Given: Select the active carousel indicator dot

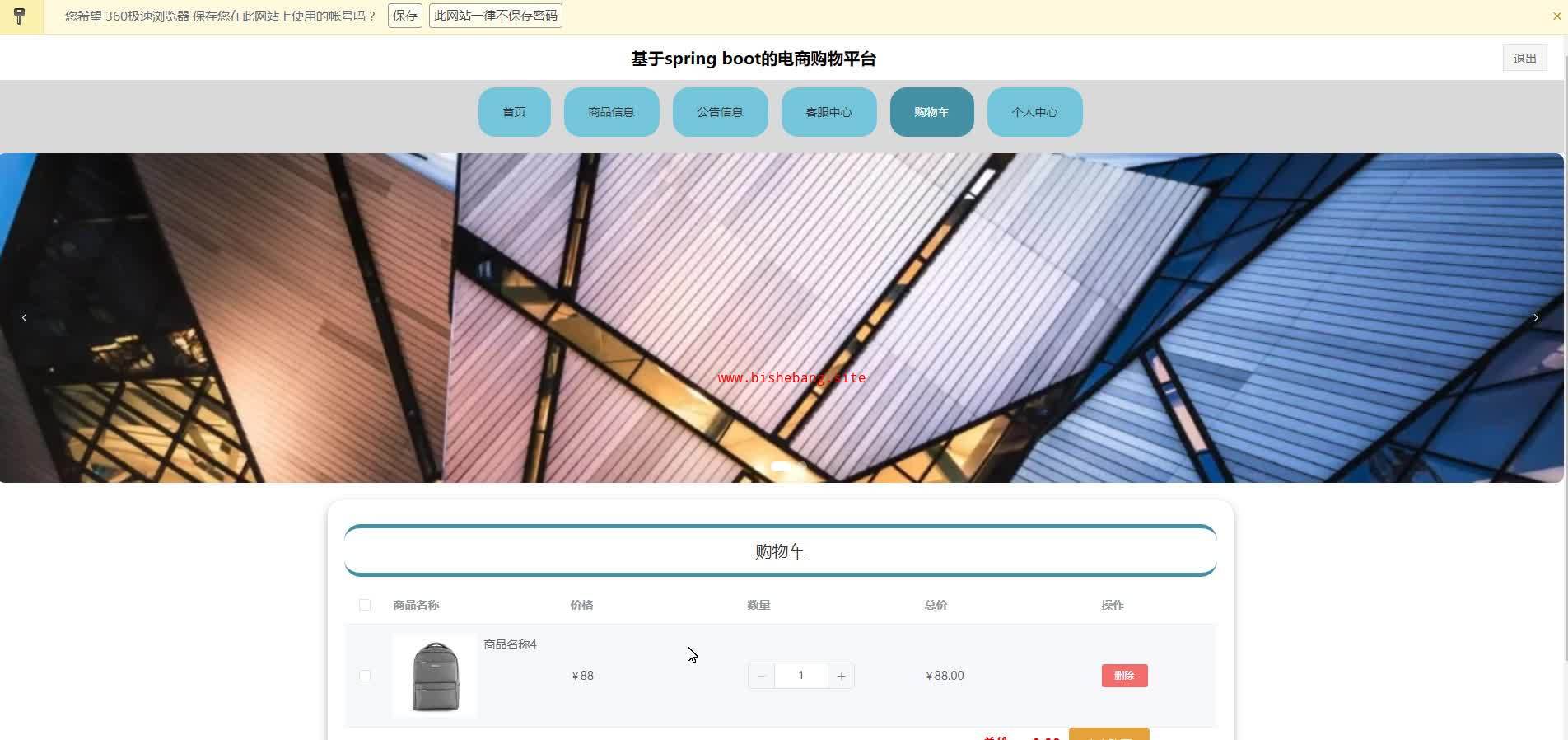Looking at the screenshot, I should point(780,466).
